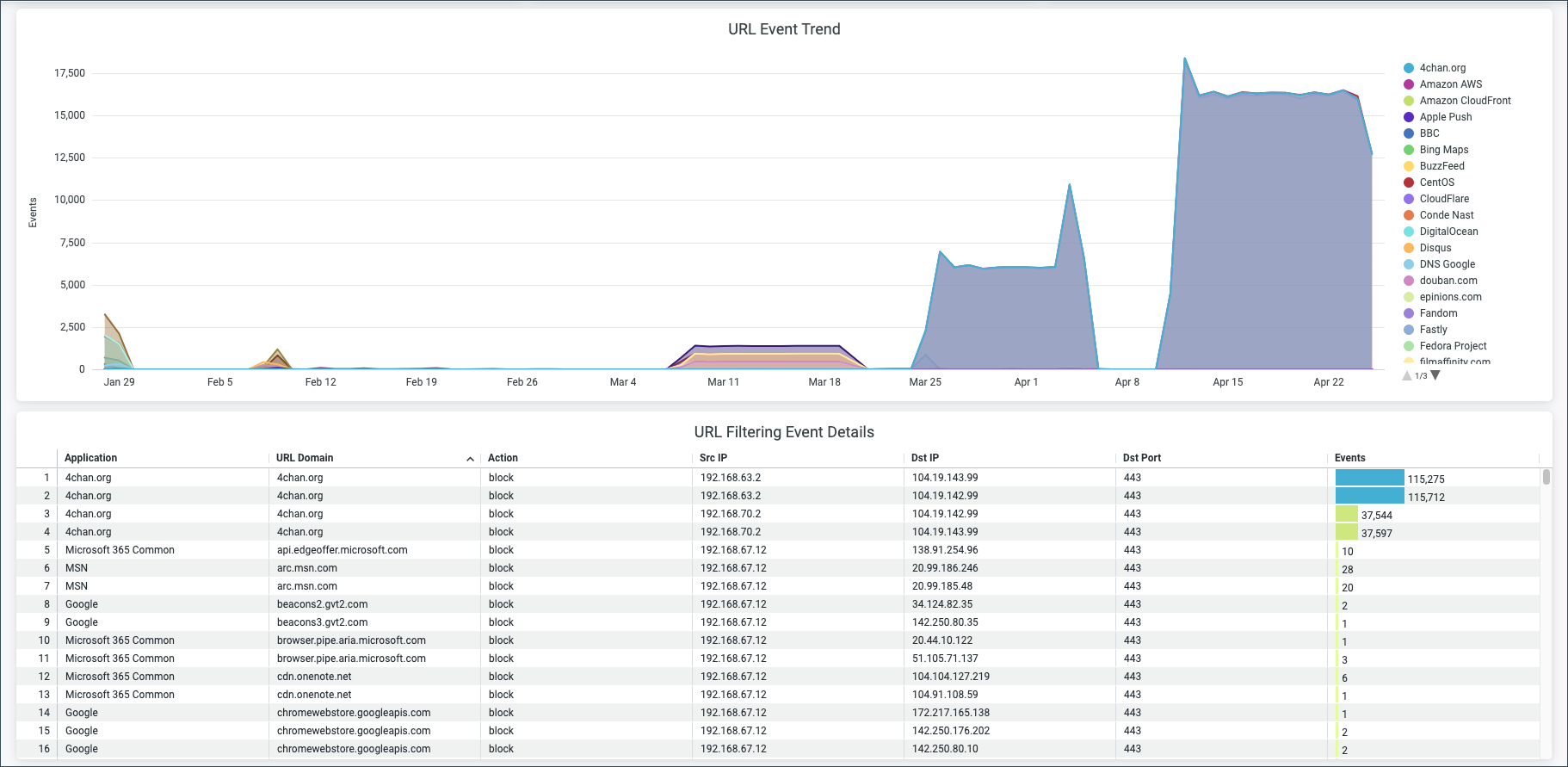Click the 115,275 events bar
The height and width of the screenshot is (767, 1568).
[x=1369, y=478]
